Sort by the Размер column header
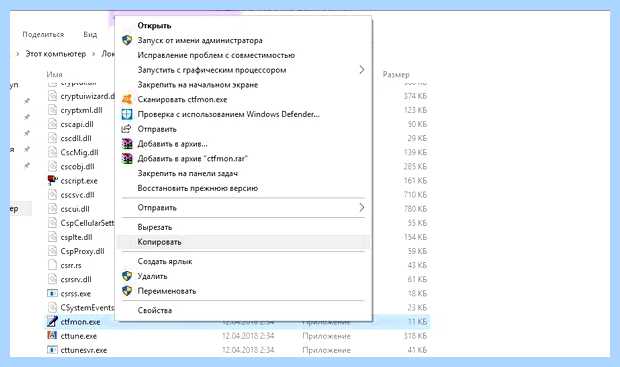The width and height of the screenshot is (620, 367). tap(396, 74)
